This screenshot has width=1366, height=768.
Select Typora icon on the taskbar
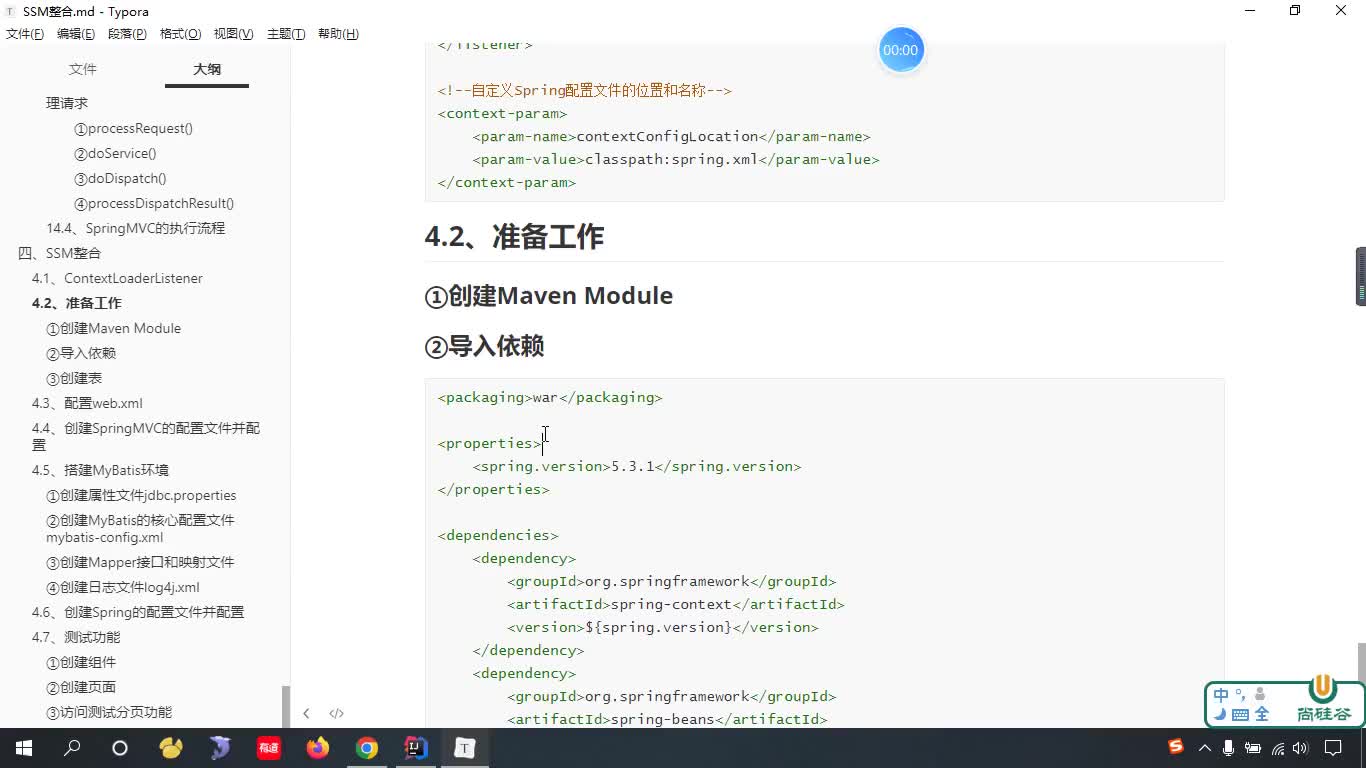point(465,748)
